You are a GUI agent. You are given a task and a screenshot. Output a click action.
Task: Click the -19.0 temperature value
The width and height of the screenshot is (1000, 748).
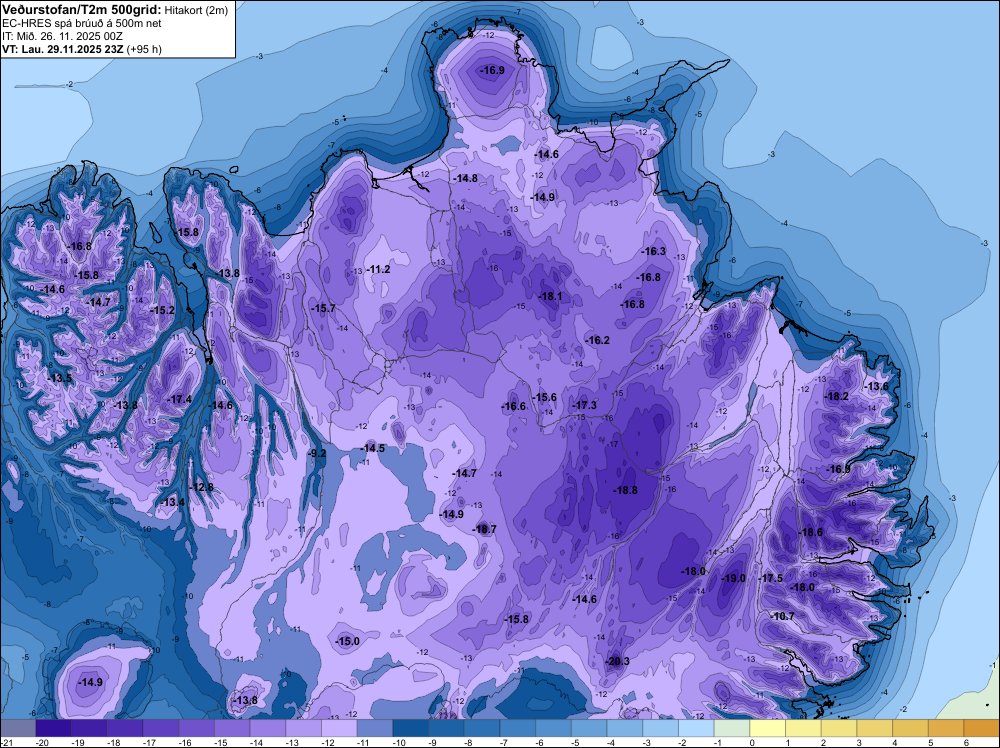point(733,578)
